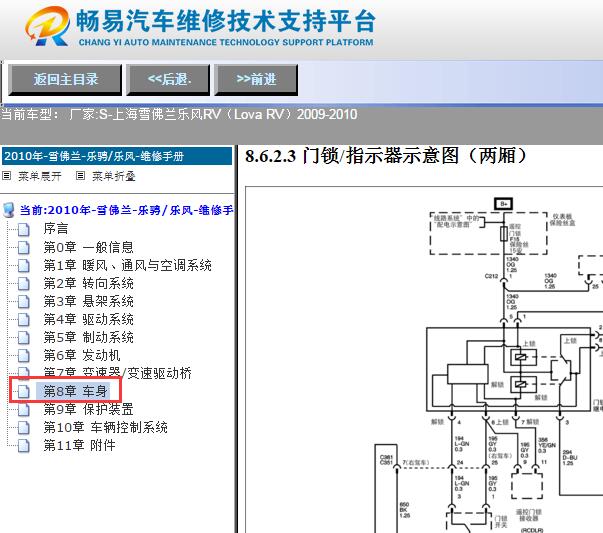
Task: Open 第6章 发动机
Action: (x=82, y=355)
